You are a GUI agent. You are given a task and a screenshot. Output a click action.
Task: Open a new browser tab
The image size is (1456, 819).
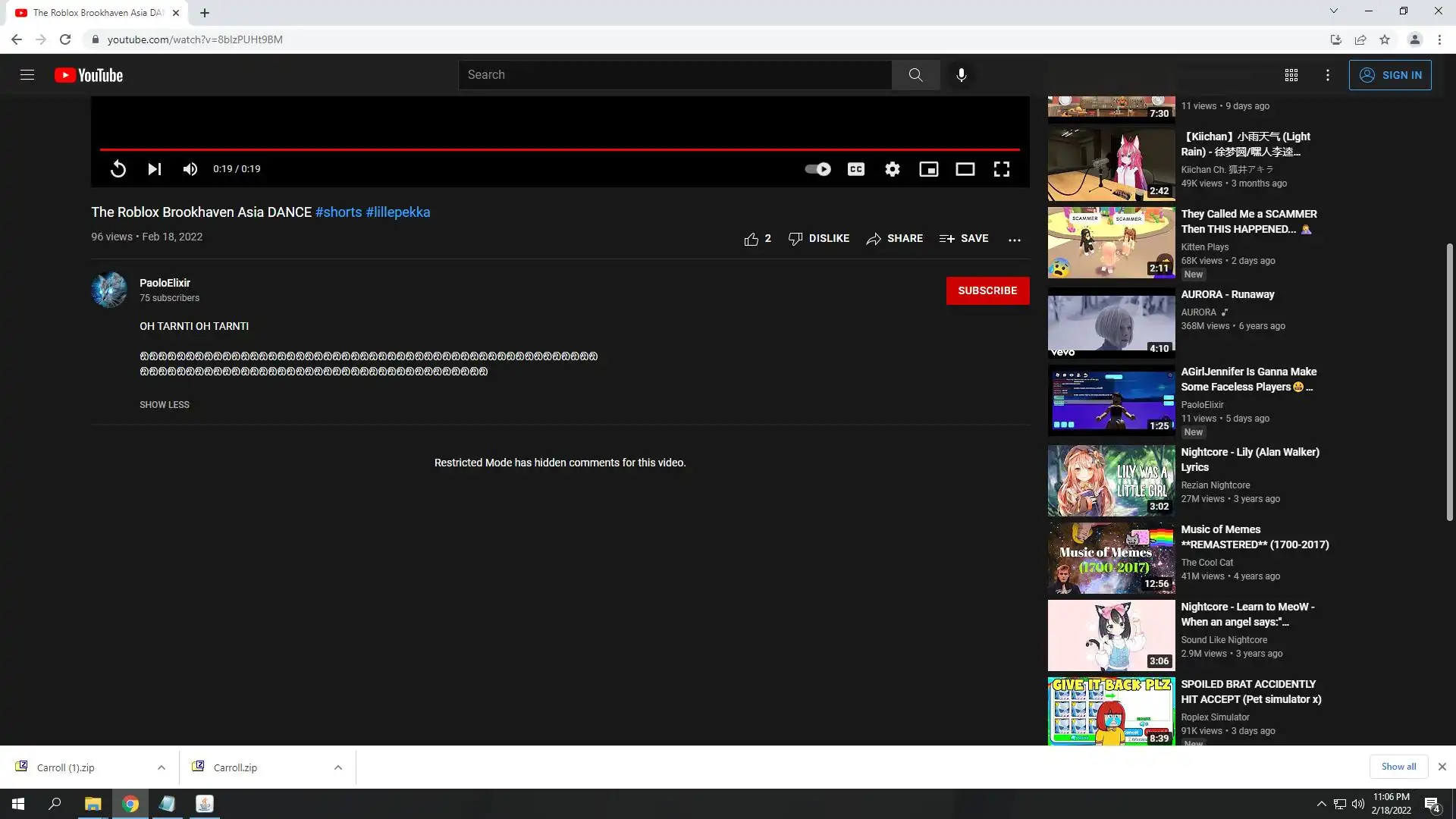pyautogui.click(x=205, y=13)
